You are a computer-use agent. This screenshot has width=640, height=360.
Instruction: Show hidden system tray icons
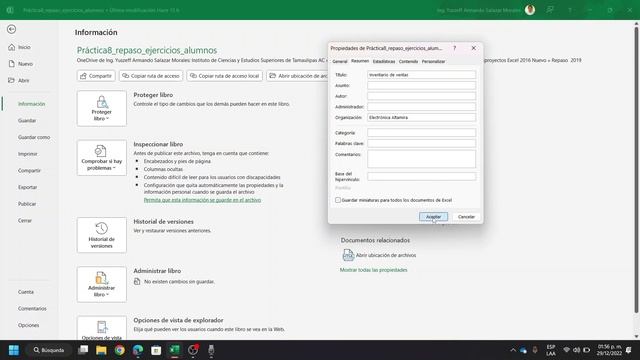513,350
